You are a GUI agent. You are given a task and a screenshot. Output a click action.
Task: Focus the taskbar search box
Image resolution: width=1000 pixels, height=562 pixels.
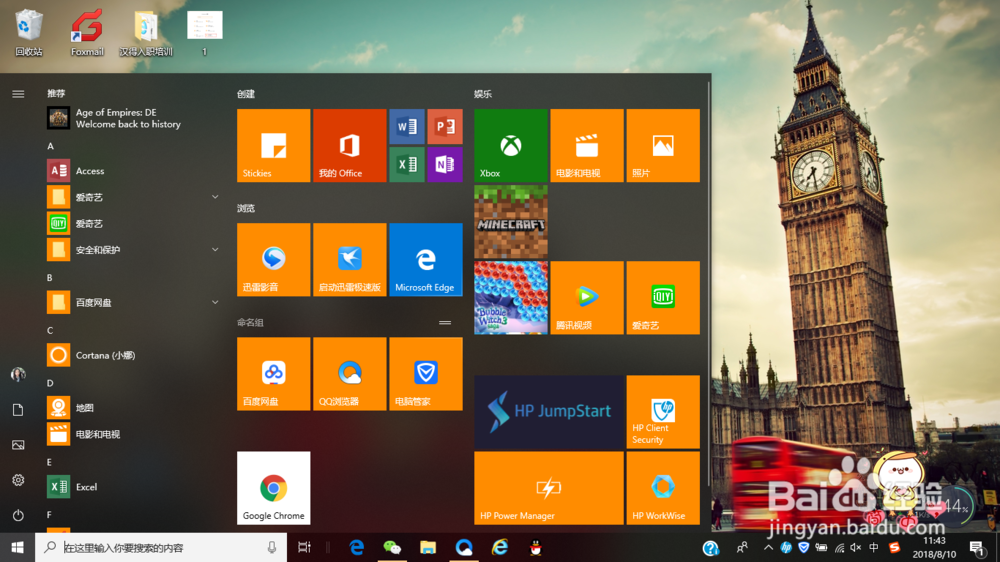[x=161, y=547]
